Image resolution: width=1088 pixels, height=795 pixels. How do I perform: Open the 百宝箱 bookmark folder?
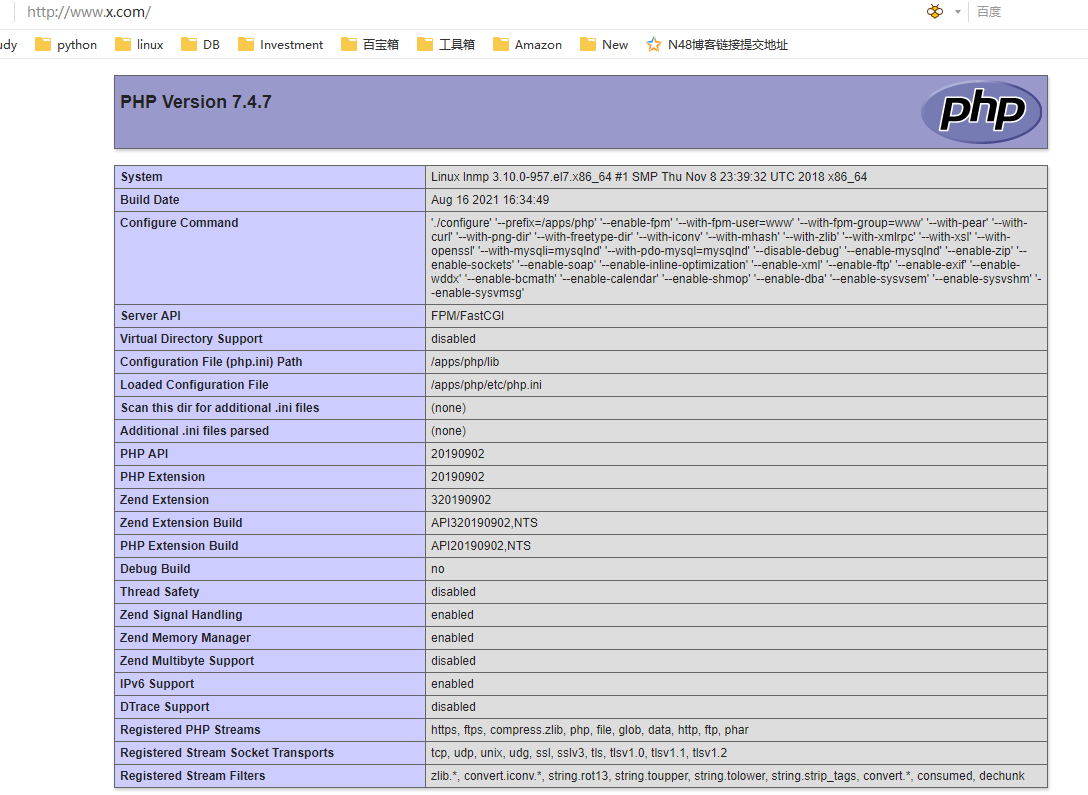(x=370, y=44)
